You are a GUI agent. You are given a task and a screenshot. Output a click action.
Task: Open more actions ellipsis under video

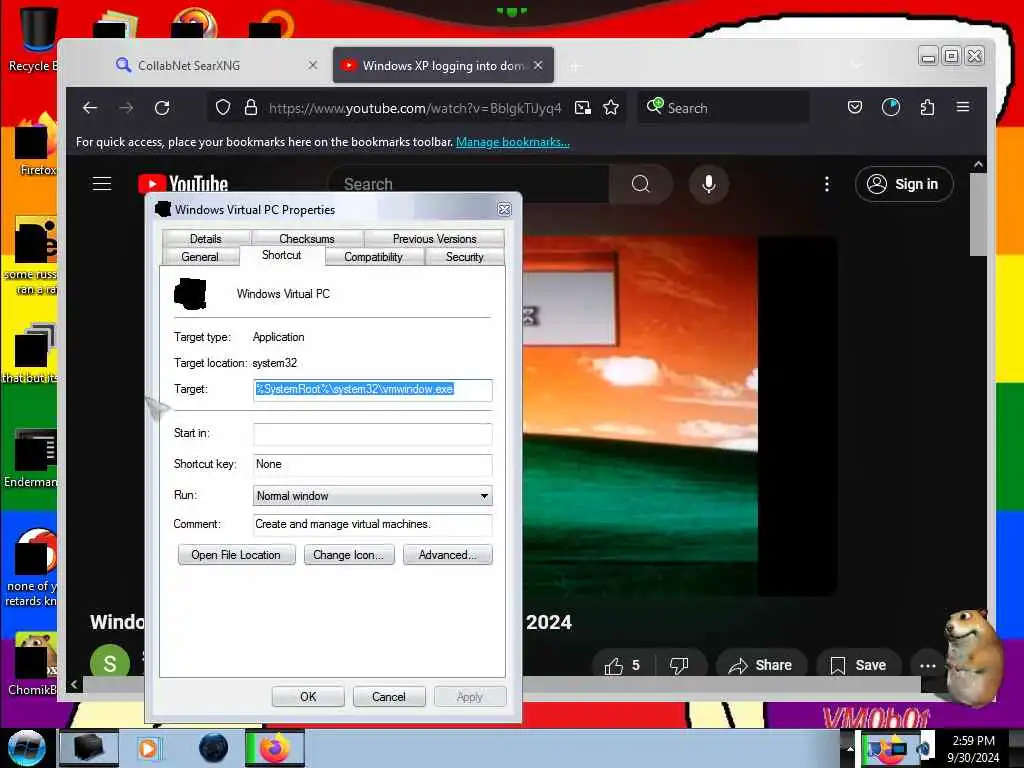click(x=927, y=665)
